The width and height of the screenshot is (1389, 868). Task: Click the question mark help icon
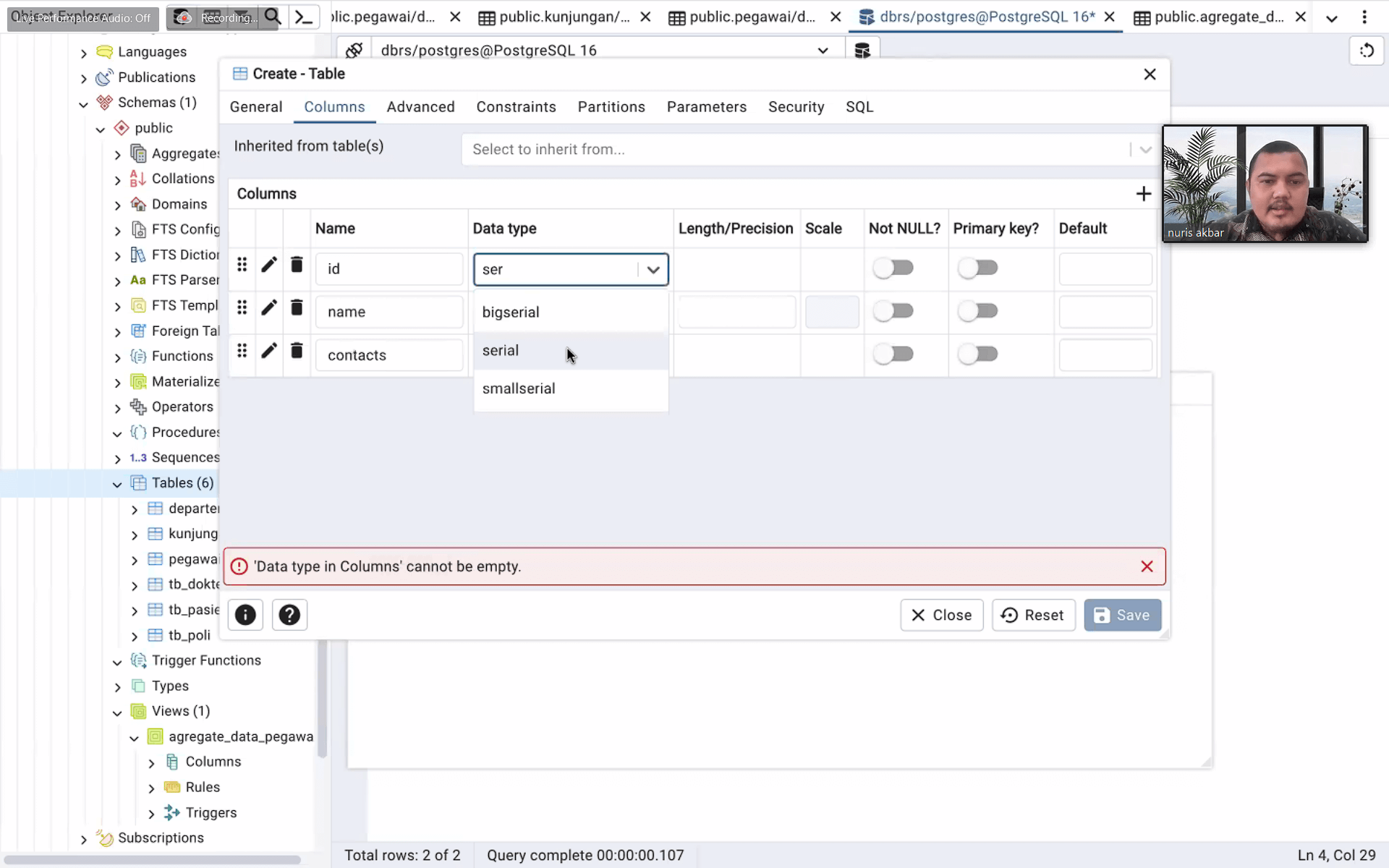(x=289, y=615)
